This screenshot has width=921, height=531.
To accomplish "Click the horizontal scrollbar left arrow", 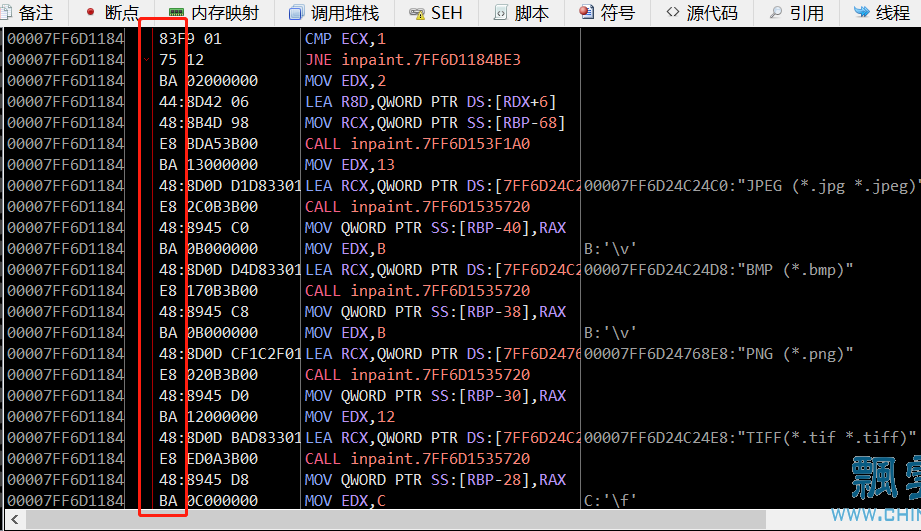I will [x=15, y=519].
